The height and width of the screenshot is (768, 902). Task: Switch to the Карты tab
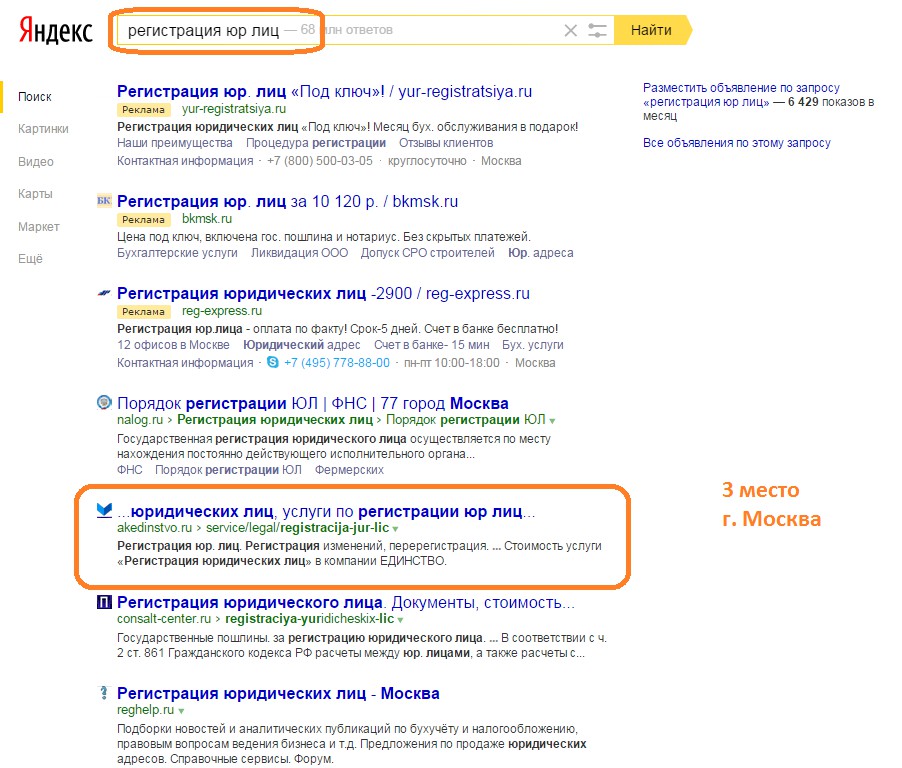point(35,194)
